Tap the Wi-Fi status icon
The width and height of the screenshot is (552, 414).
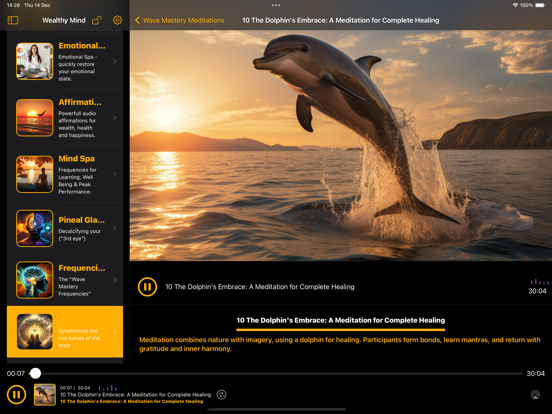tap(515, 5)
